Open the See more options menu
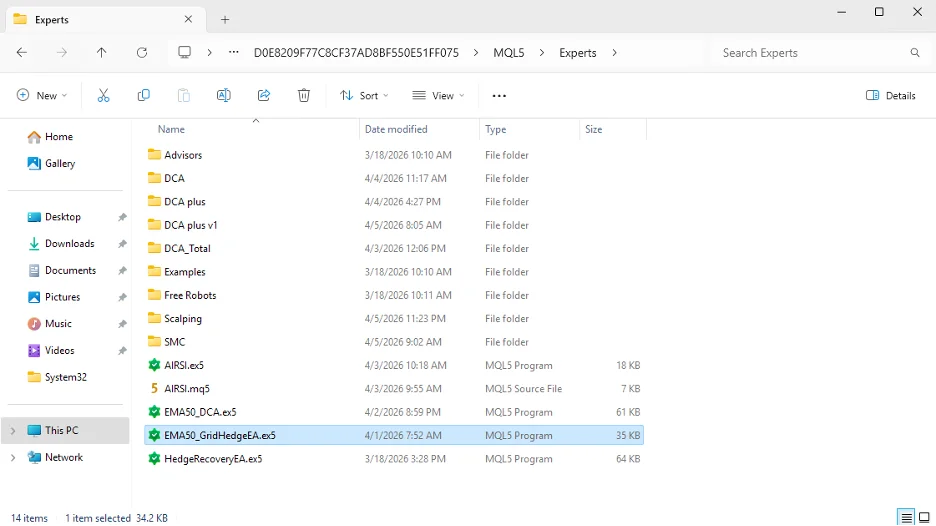 (x=499, y=95)
